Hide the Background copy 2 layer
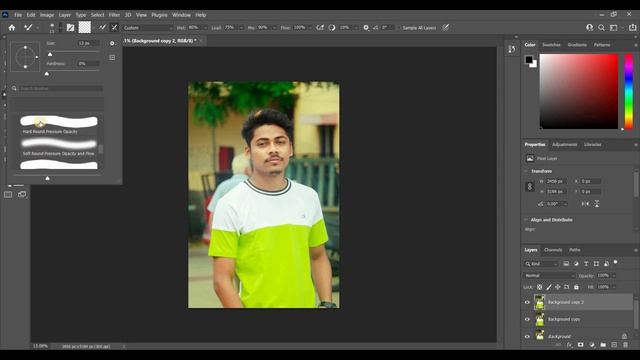 [527, 302]
